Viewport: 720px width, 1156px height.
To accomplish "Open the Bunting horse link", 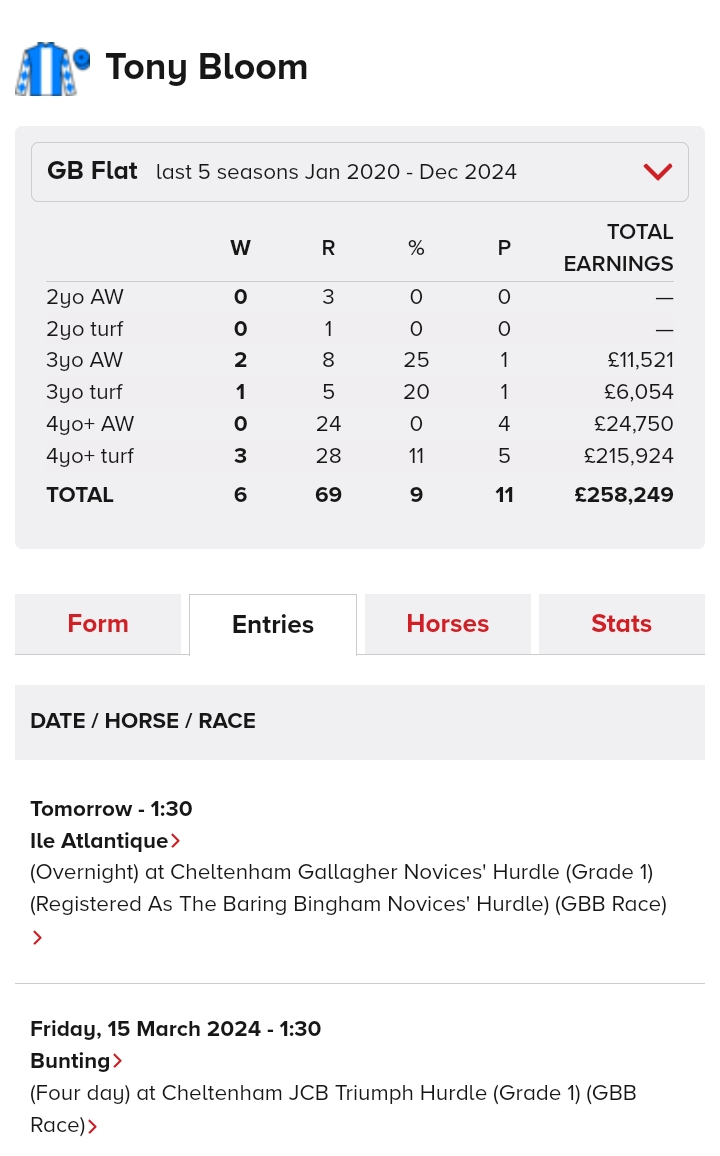I will (x=70, y=1061).
